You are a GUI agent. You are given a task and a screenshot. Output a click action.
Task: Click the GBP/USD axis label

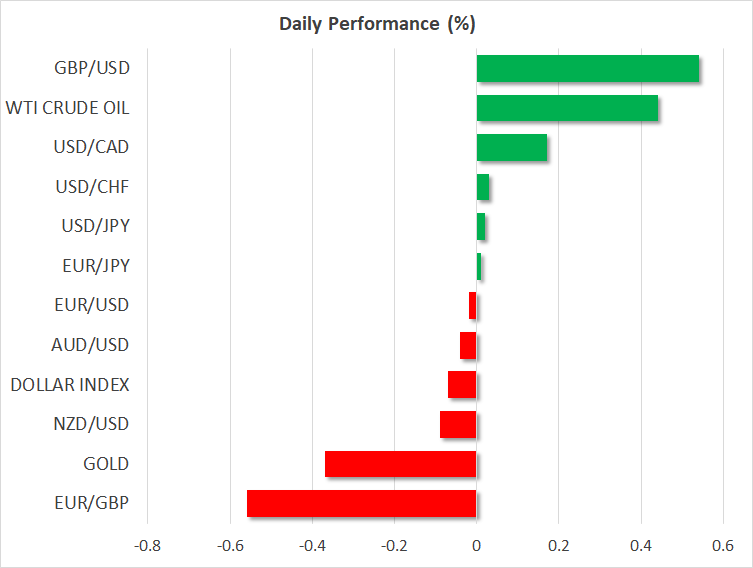tap(94, 68)
